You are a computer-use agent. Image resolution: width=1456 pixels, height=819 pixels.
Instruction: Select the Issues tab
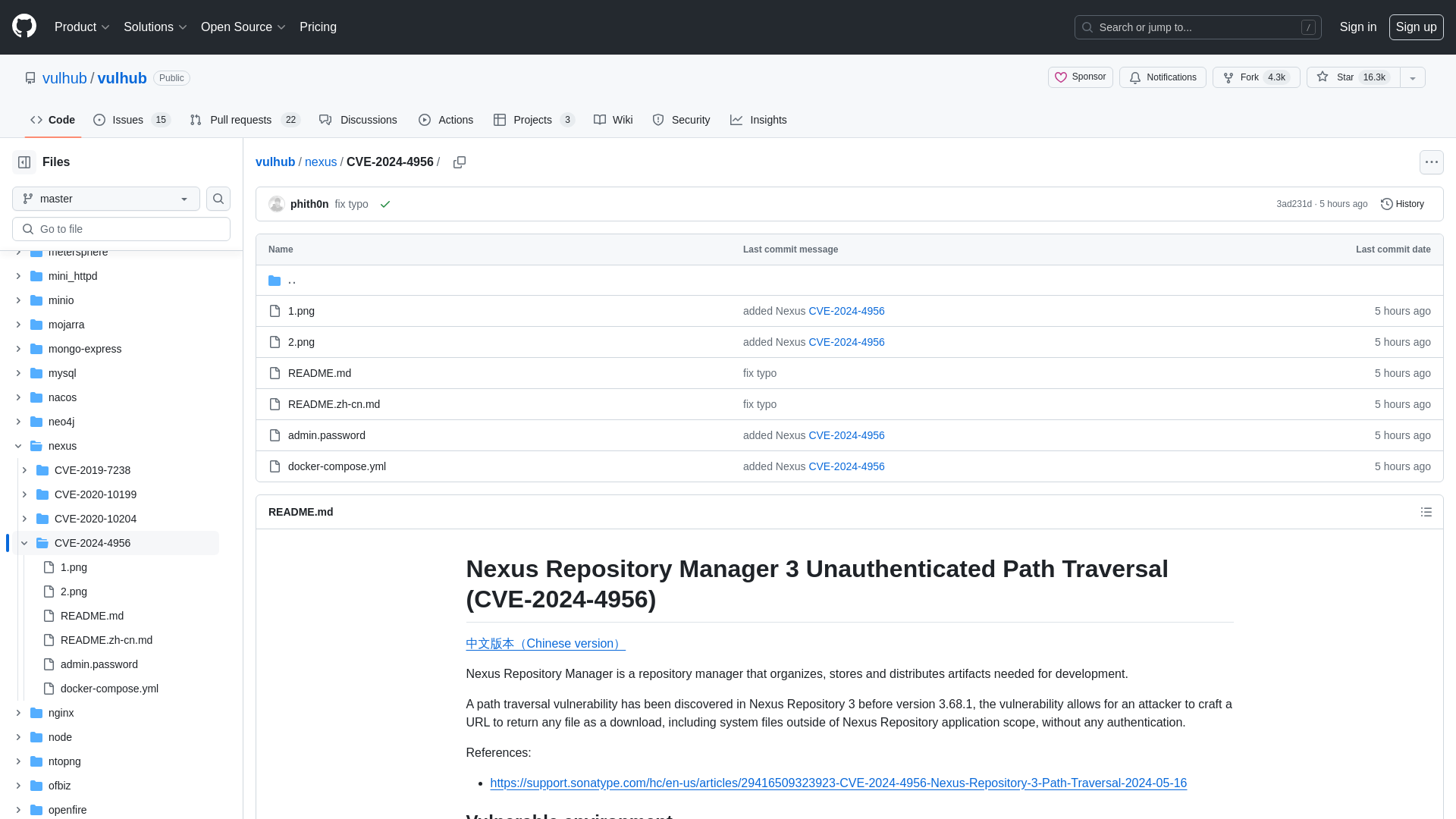(x=131, y=120)
